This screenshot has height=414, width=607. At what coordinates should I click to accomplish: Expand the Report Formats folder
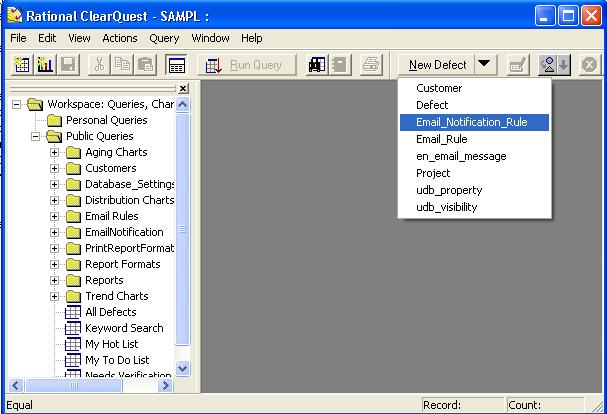pyautogui.click(x=55, y=264)
